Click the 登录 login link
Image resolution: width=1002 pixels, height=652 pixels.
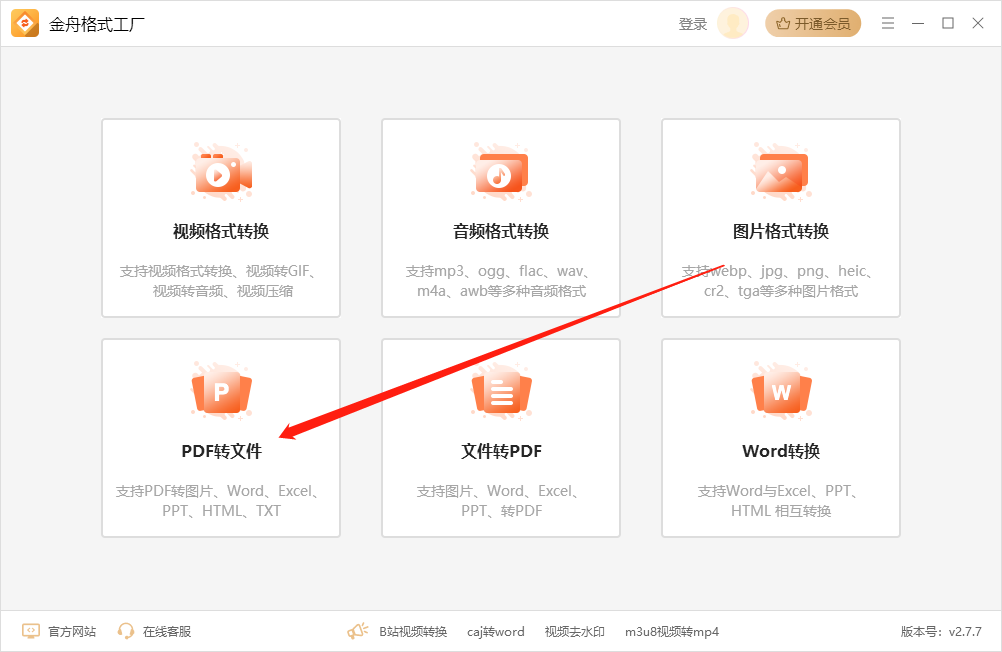pyautogui.click(x=692, y=22)
